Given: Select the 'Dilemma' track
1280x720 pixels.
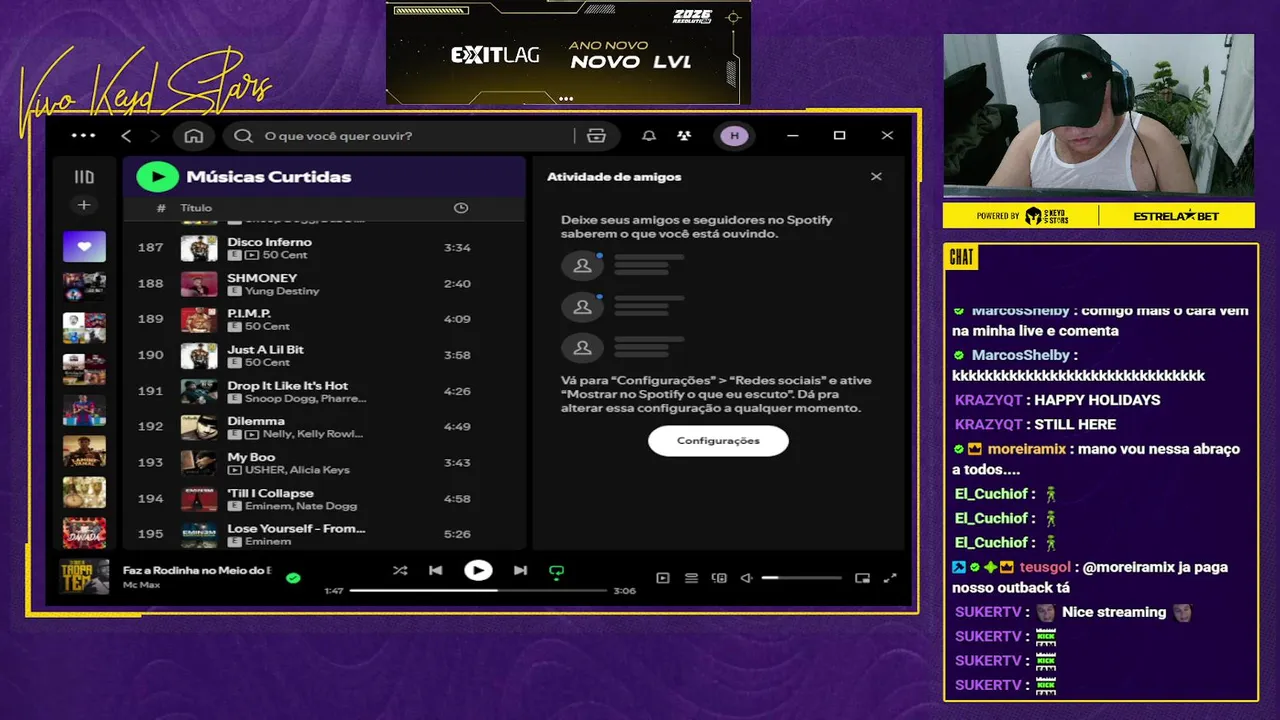Looking at the screenshot, I should coord(324,427).
